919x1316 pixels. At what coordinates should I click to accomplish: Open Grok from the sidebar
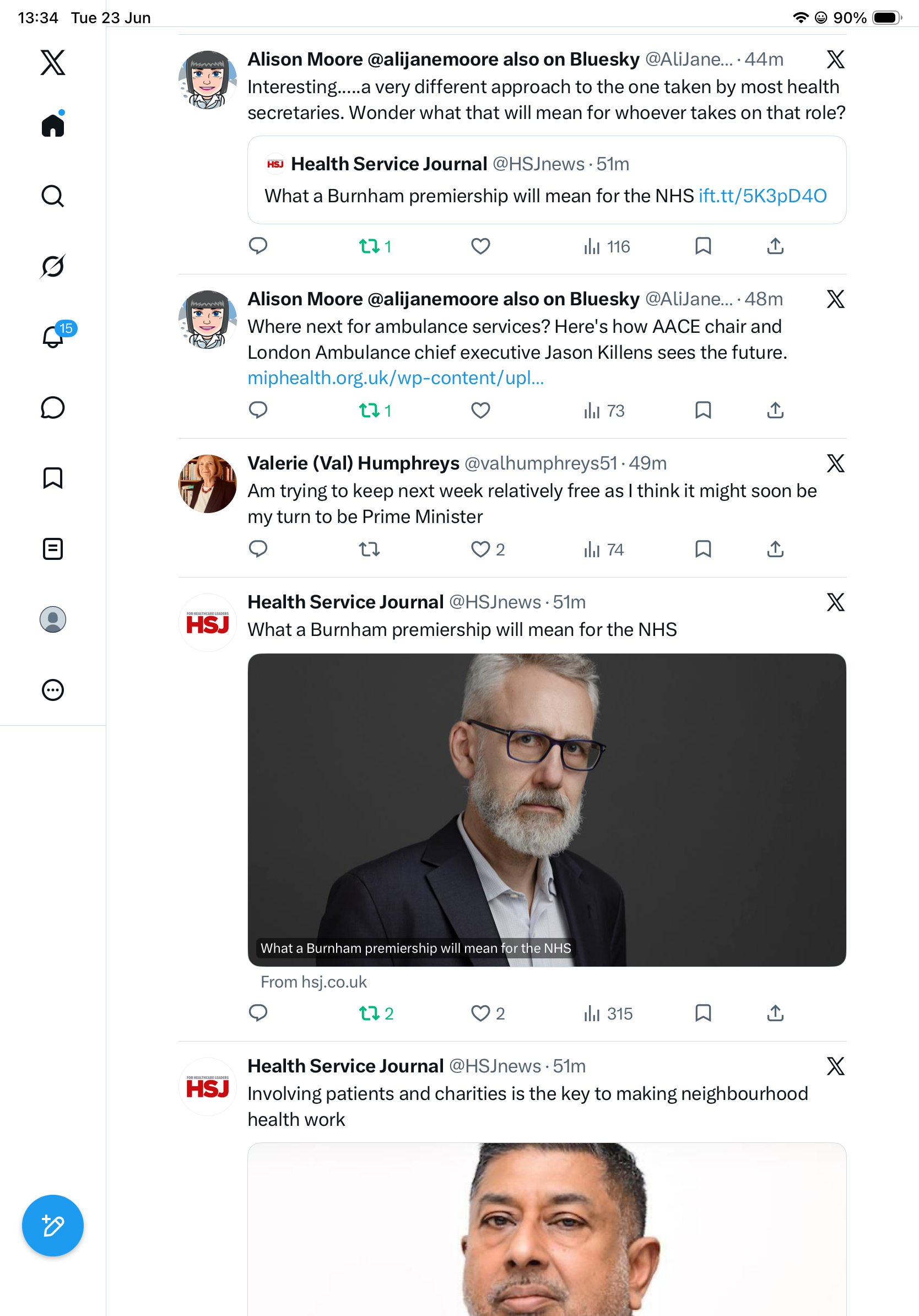coord(53,266)
